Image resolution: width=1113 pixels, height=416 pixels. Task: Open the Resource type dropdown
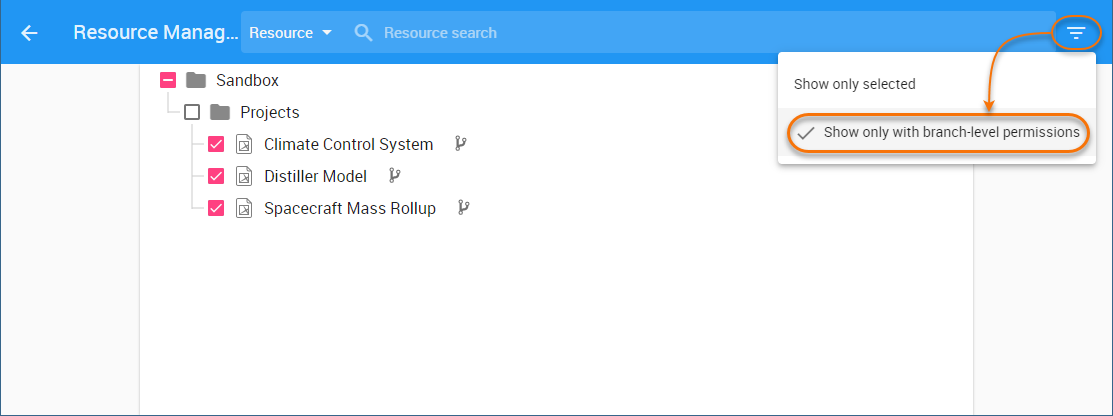click(290, 33)
